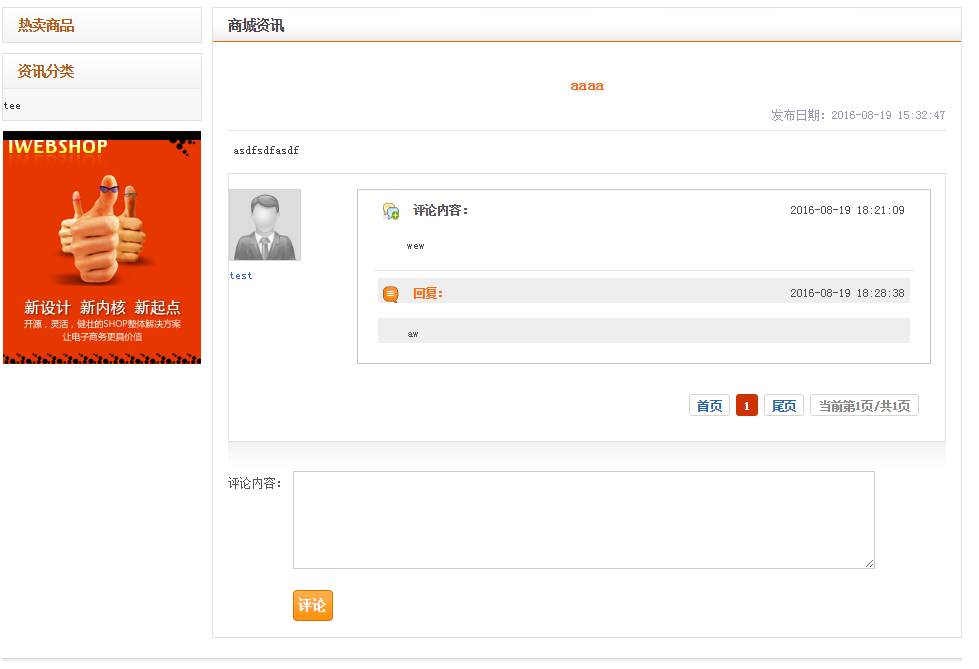Click article body text asdfsdfasdf
Screen dimensions: 979x669
click(x=266, y=151)
